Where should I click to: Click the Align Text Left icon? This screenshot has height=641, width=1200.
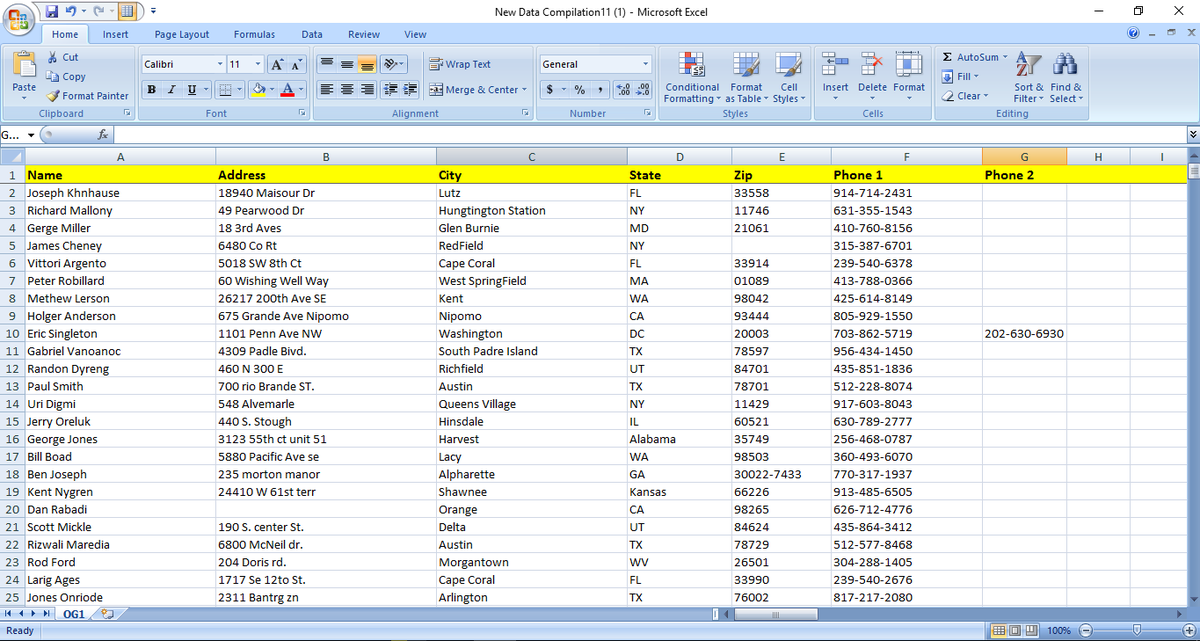pyautogui.click(x=326, y=90)
